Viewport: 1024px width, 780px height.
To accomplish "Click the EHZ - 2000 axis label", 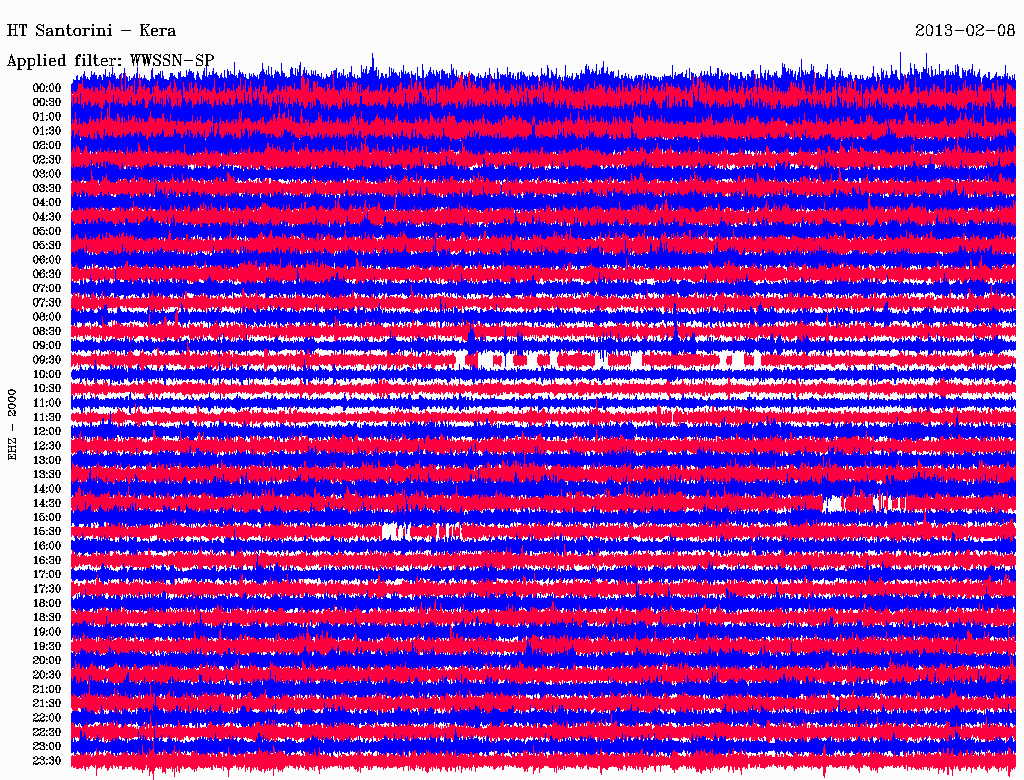I will 12,425.
